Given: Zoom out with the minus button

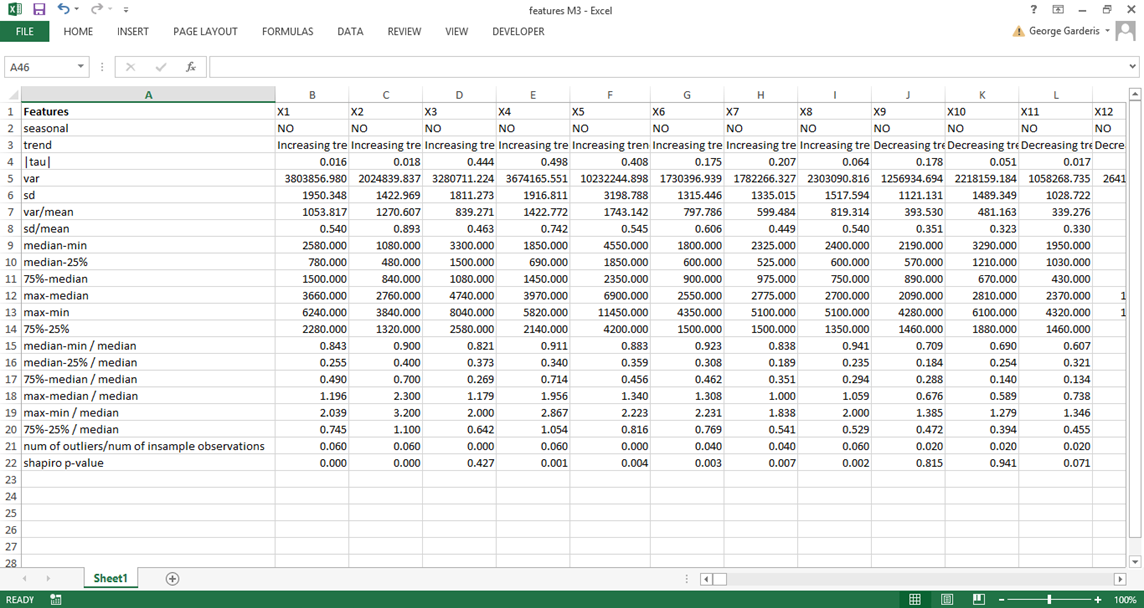Looking at the screenshot, I should click(x=1002, y=599).
